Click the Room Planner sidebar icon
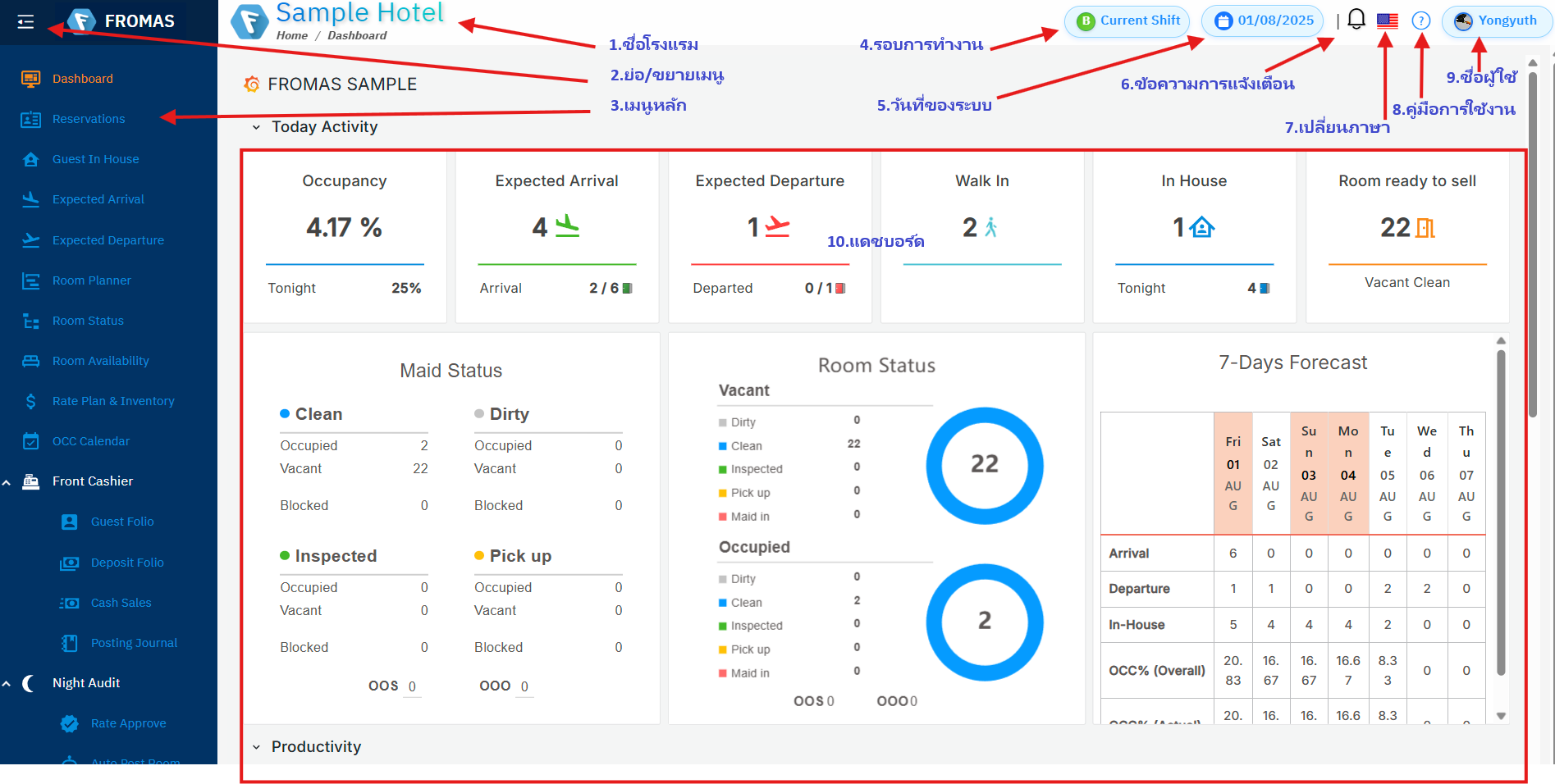The height and width of the screenshot is (784, 1555). pyautogui.click(x=30, y=280)
